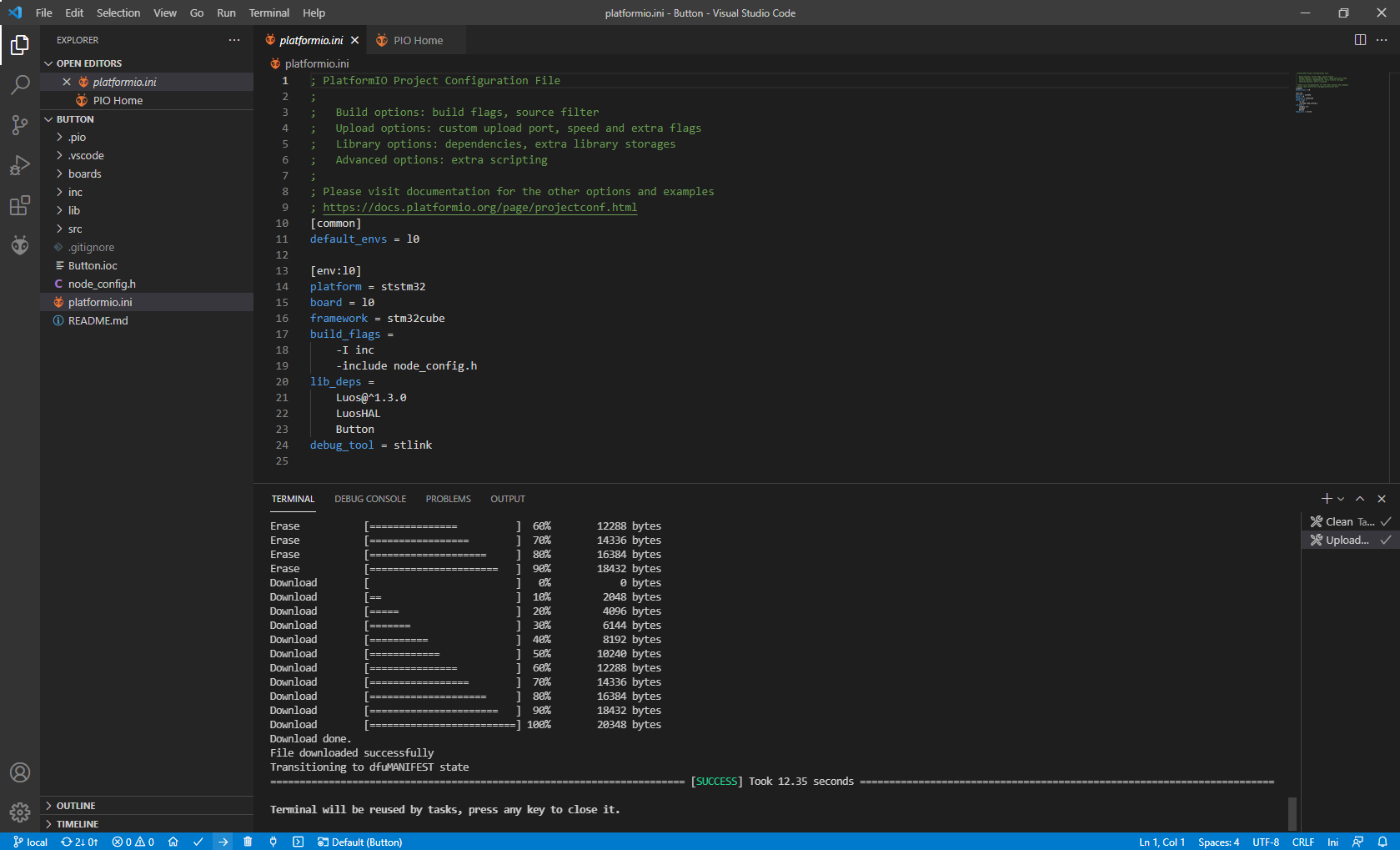The image size is (1400, 850).
Task: Open the Source Control view
Action: [x=20, y=125]
